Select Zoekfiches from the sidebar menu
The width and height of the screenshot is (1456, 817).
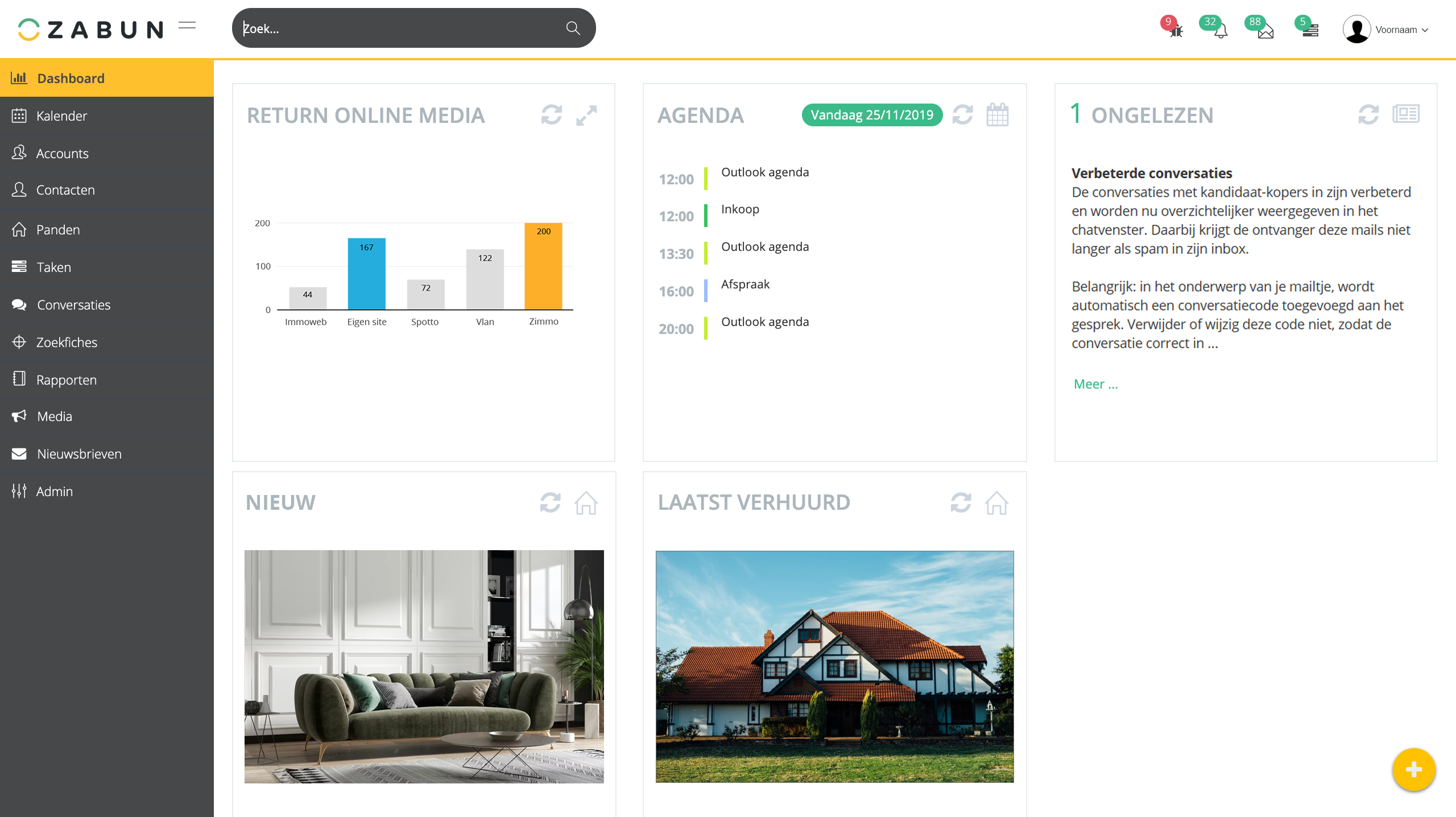(67, 343)
